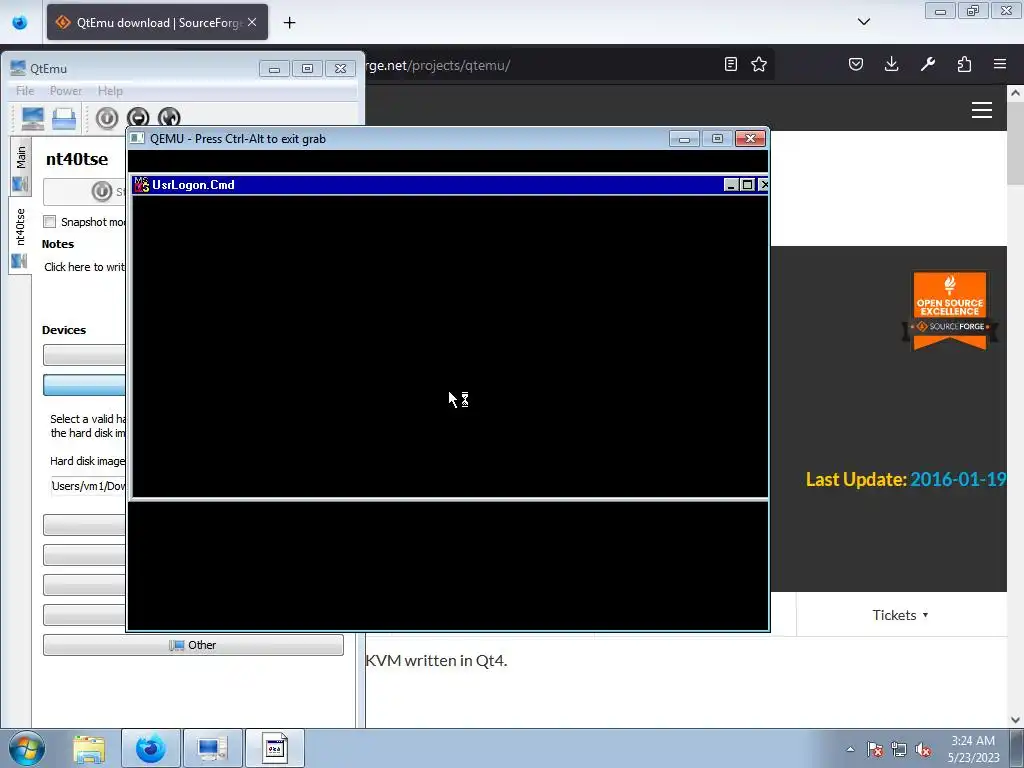Screen dimensions: 1024x768
Task: Click the network tray icon
Action: (899, 749)
